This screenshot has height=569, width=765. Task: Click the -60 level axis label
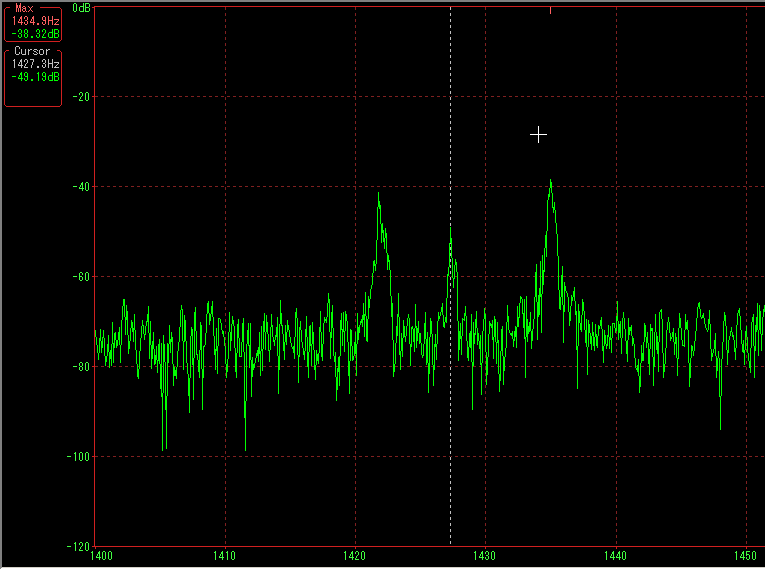(x=81, y=277)
